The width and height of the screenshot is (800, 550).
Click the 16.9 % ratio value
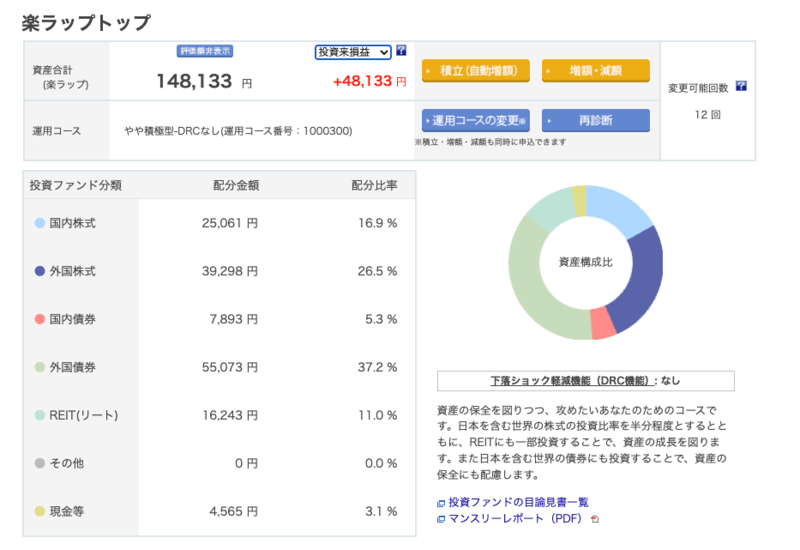pos(378,223)
